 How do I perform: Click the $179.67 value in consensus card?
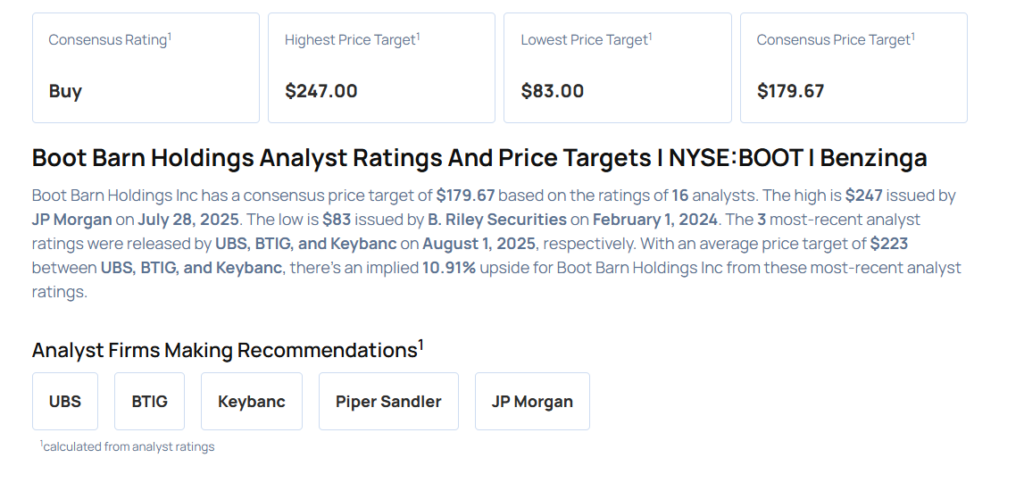[x=790, y=91]
